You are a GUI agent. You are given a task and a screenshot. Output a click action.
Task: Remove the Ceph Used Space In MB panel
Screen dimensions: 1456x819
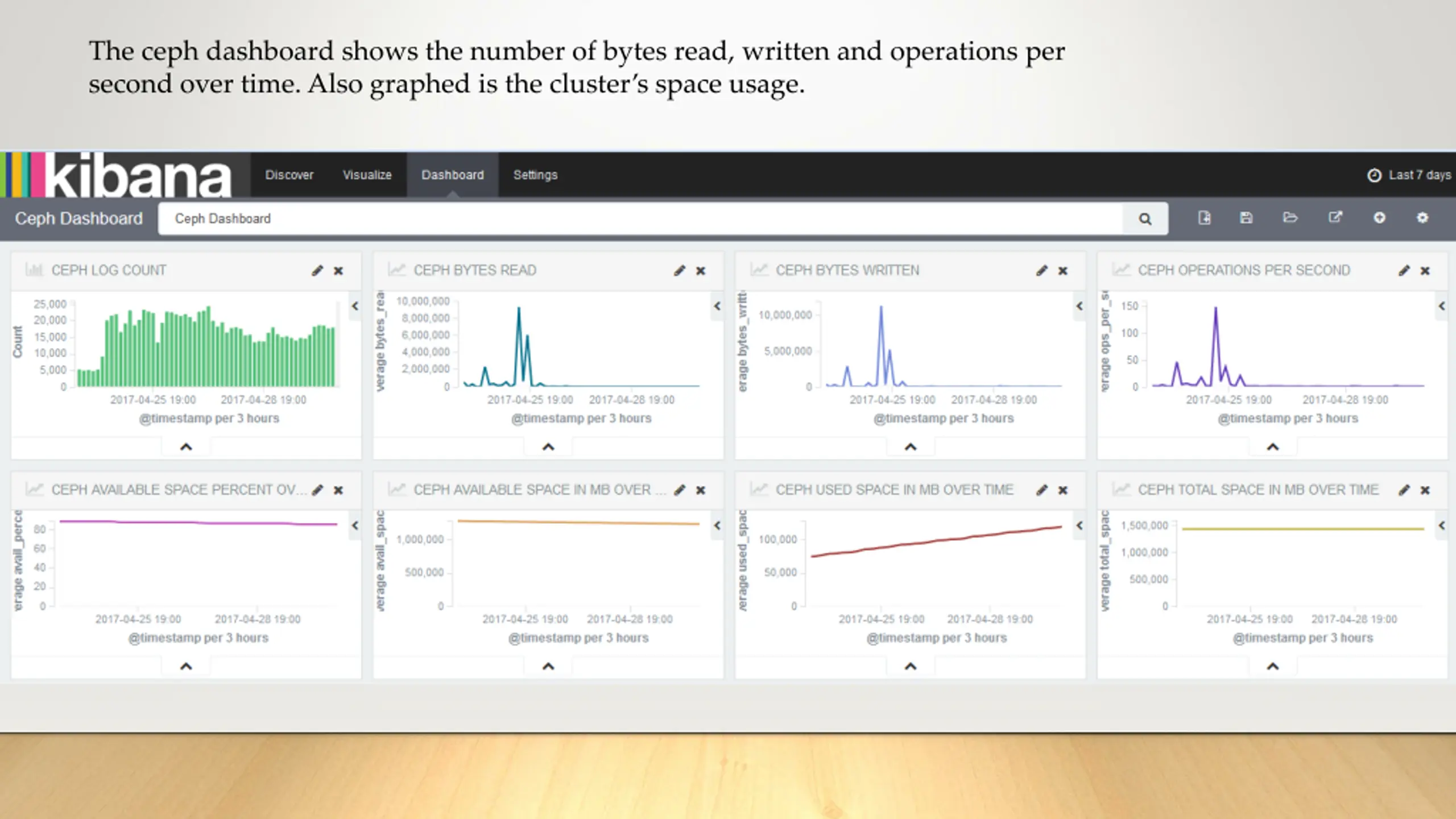[x=1062, y=490]
